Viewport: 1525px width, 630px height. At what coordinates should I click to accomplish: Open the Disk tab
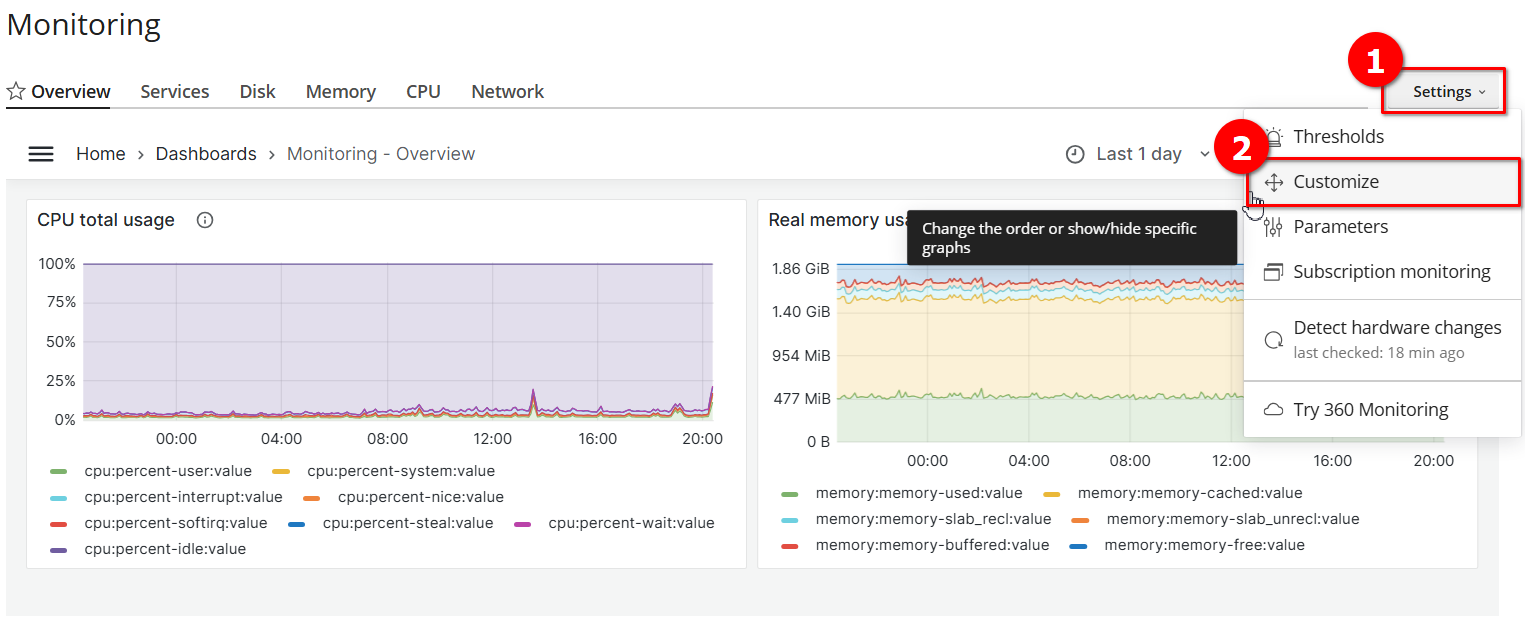[x=258, y=91]
